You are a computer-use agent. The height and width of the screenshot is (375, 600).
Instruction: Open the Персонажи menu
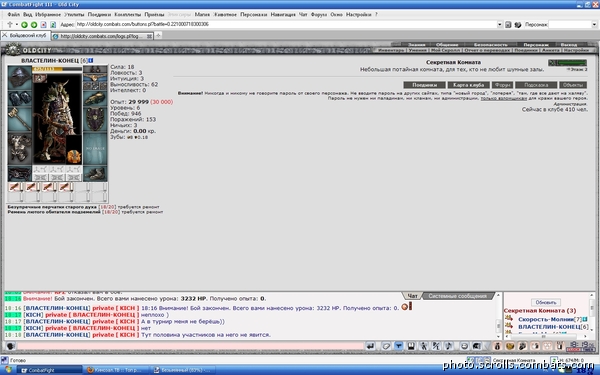(x=253, y=14)
